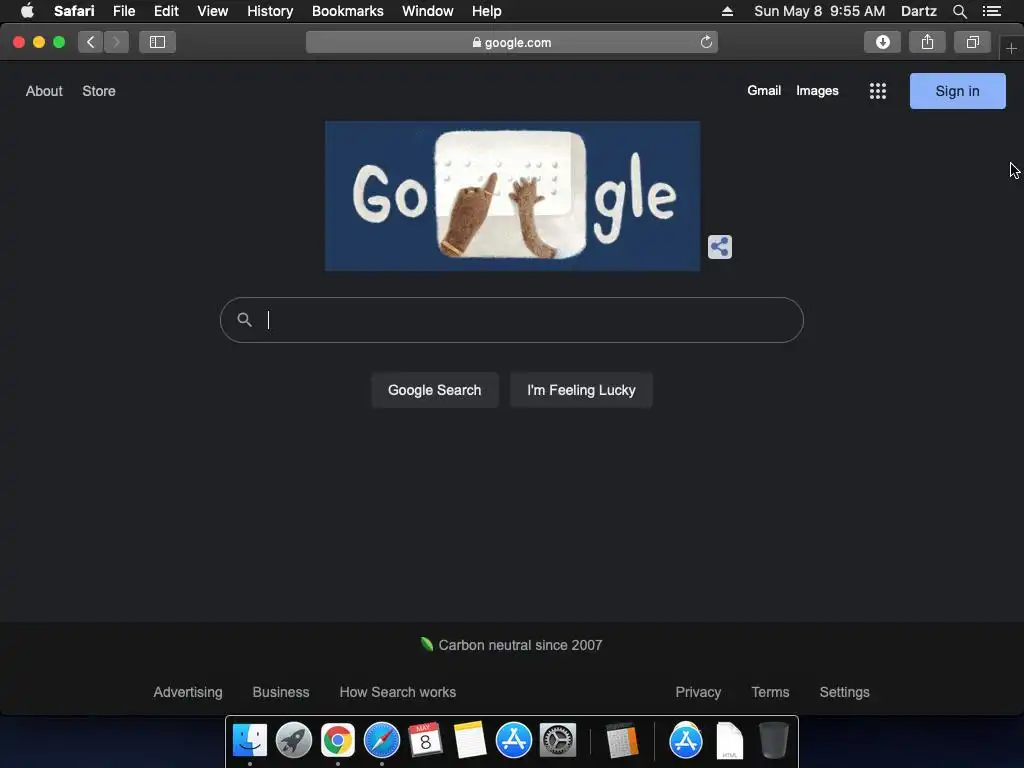This screenshot has height=768, width=1024.
Task: Open Notes from the Dock
Action: (x=470, y=741)
